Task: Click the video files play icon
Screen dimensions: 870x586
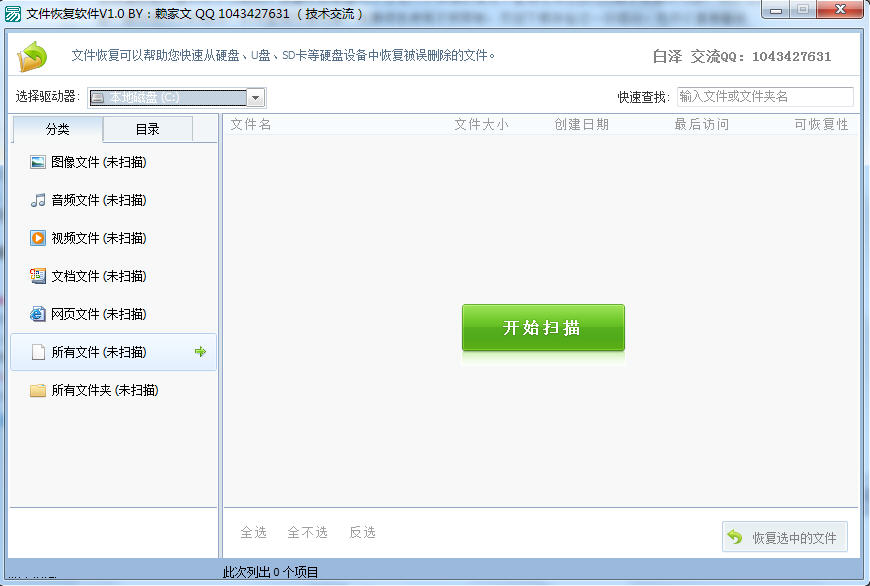Action: (38, 238)
